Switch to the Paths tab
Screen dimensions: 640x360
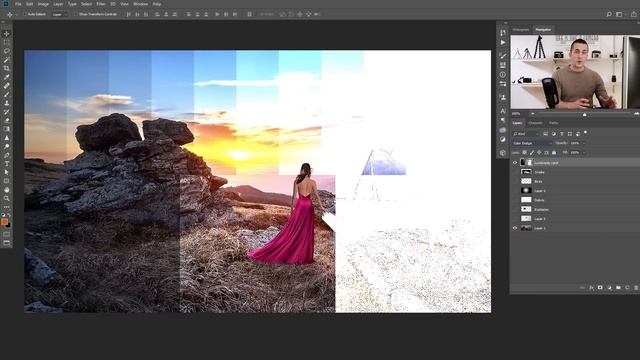point(553,123)
